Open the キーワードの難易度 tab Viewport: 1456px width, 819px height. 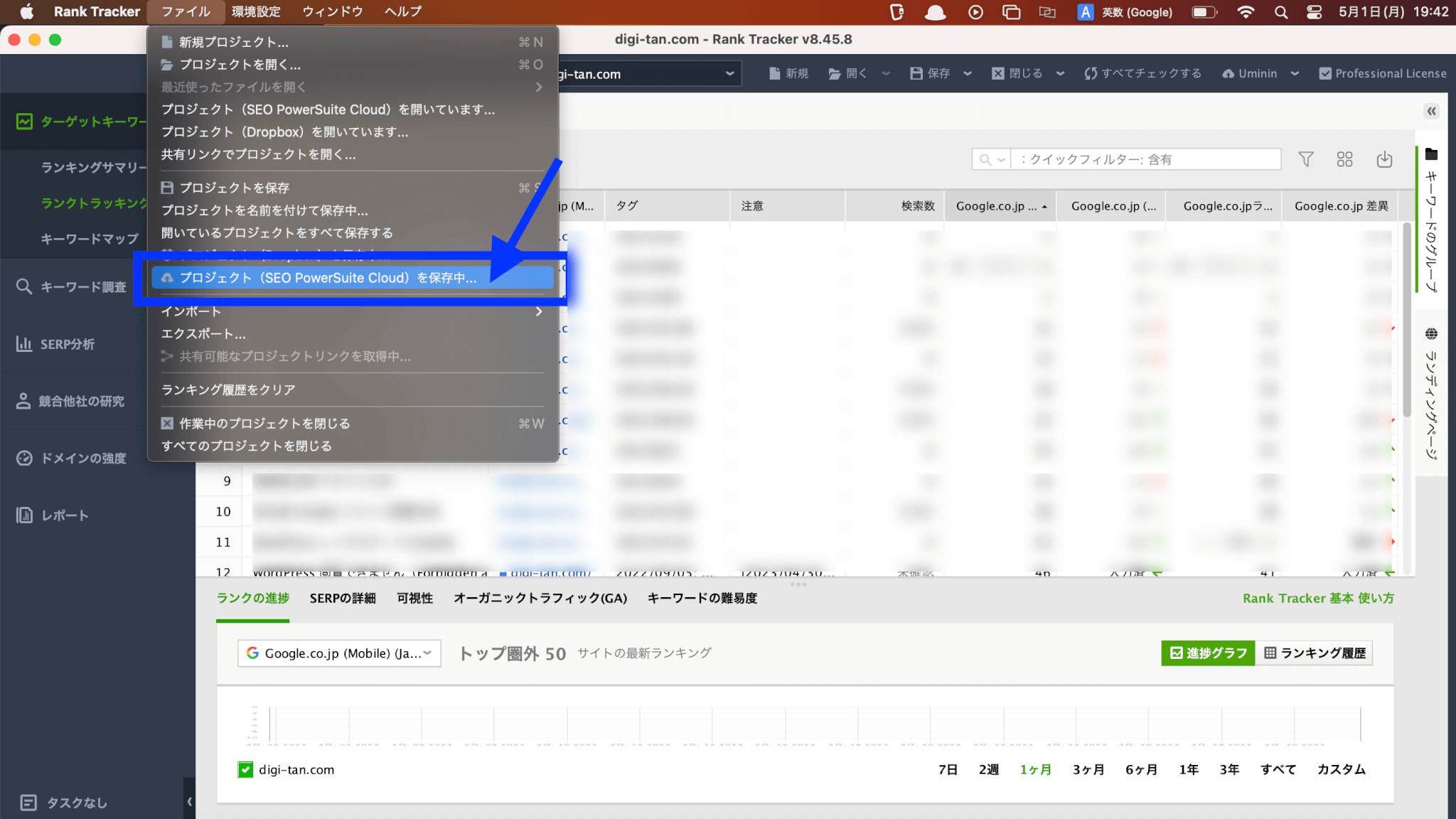pos(702,598)
